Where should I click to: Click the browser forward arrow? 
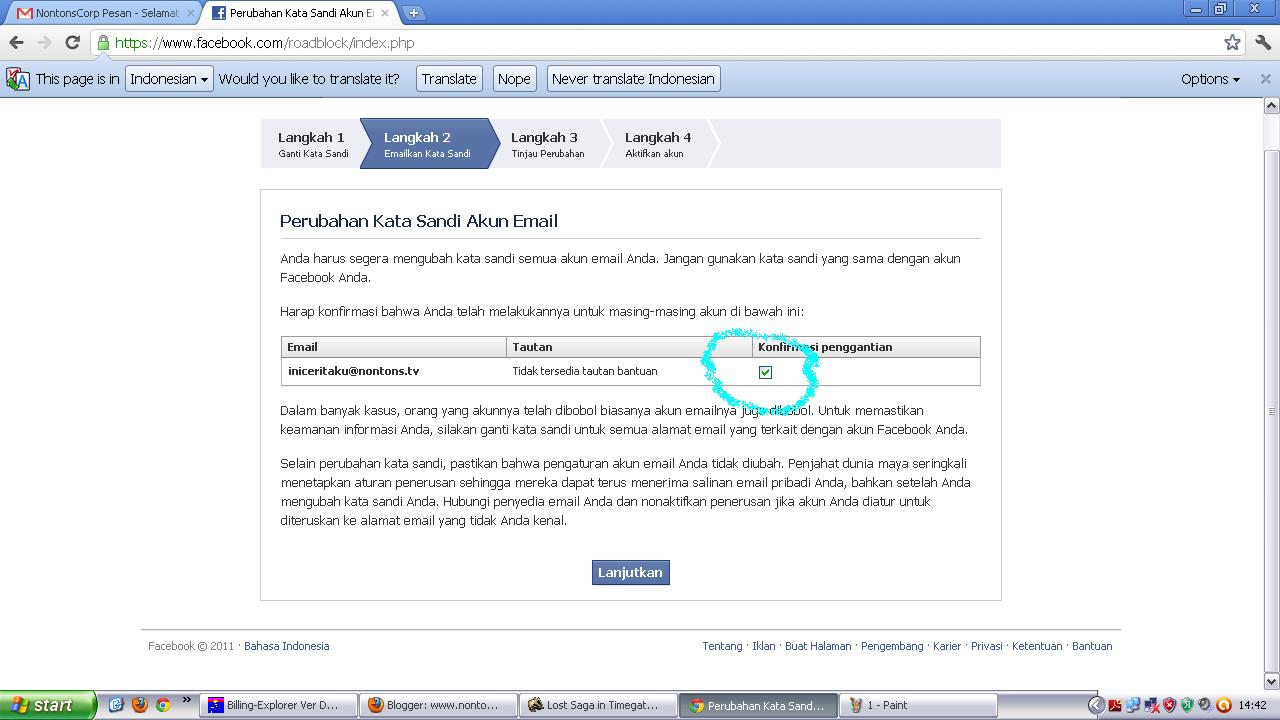click(x=44, y=42)
